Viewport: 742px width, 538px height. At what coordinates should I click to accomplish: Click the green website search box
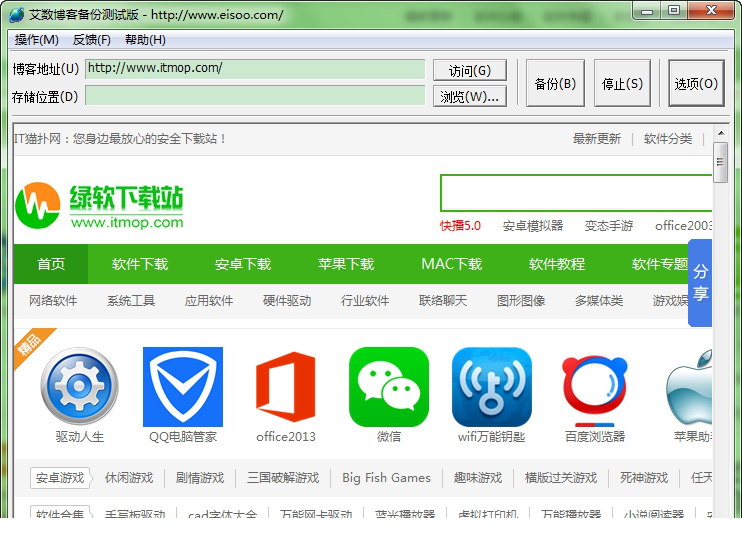click(x=576, y=193)
